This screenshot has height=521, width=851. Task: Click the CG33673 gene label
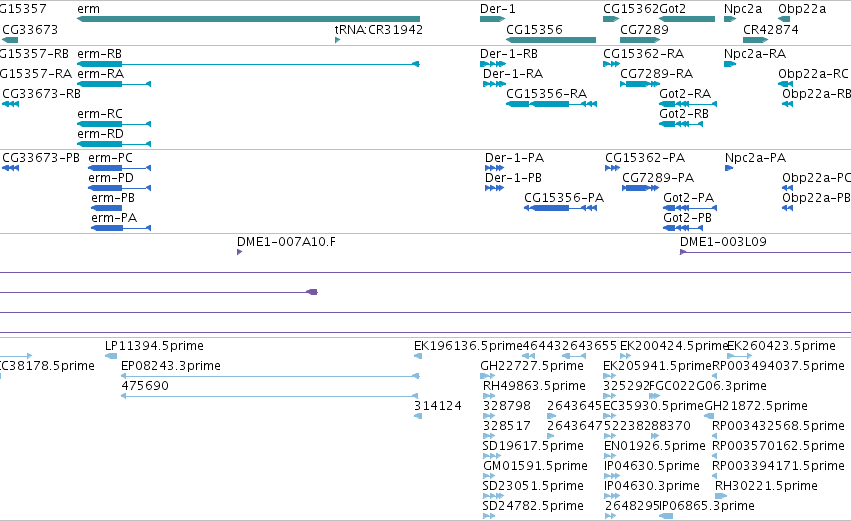pos(30,29)
